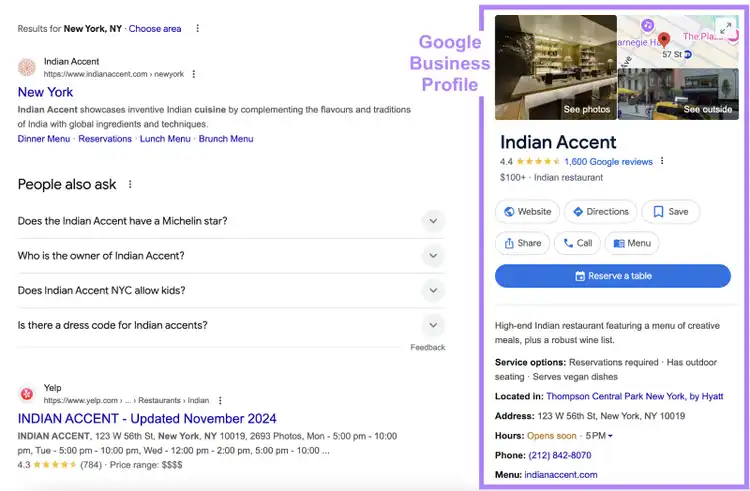Click the red map pin on the map
Viewport: 750px width, 491px height.
[x=663, y=39]
